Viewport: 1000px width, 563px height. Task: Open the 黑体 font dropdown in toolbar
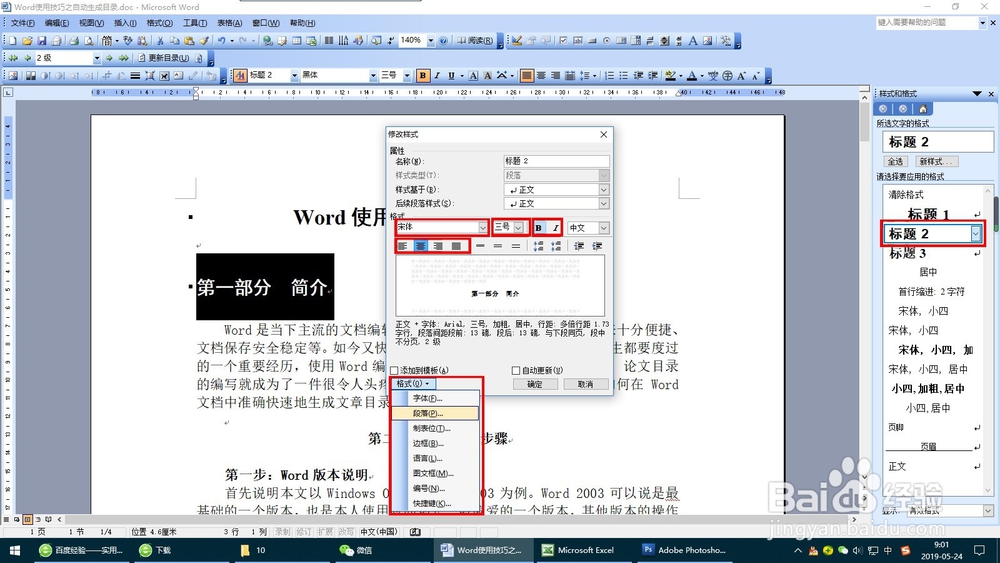(x=374, y=75)
